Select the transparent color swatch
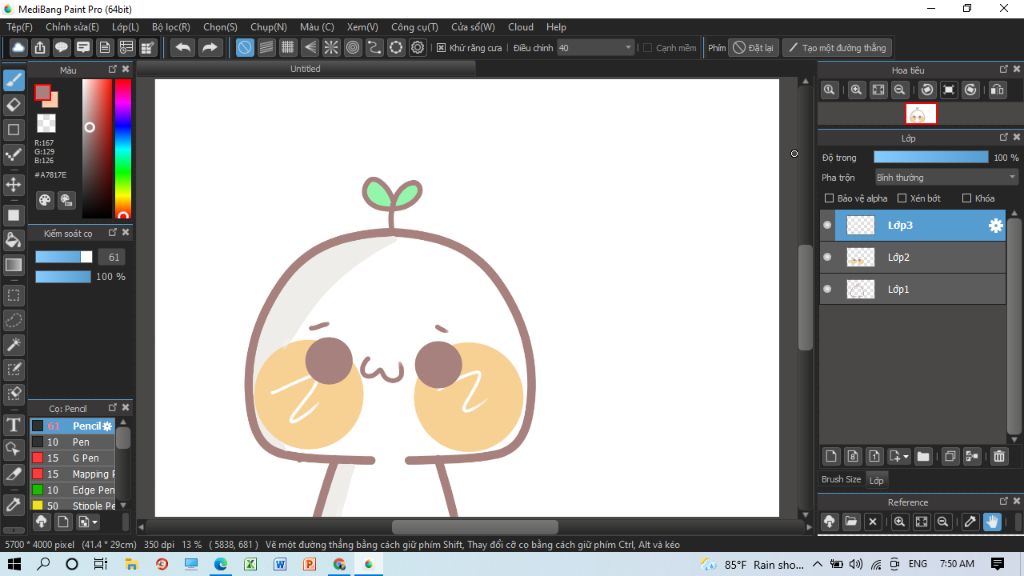 pyautogui.click(x=46, y=123)
